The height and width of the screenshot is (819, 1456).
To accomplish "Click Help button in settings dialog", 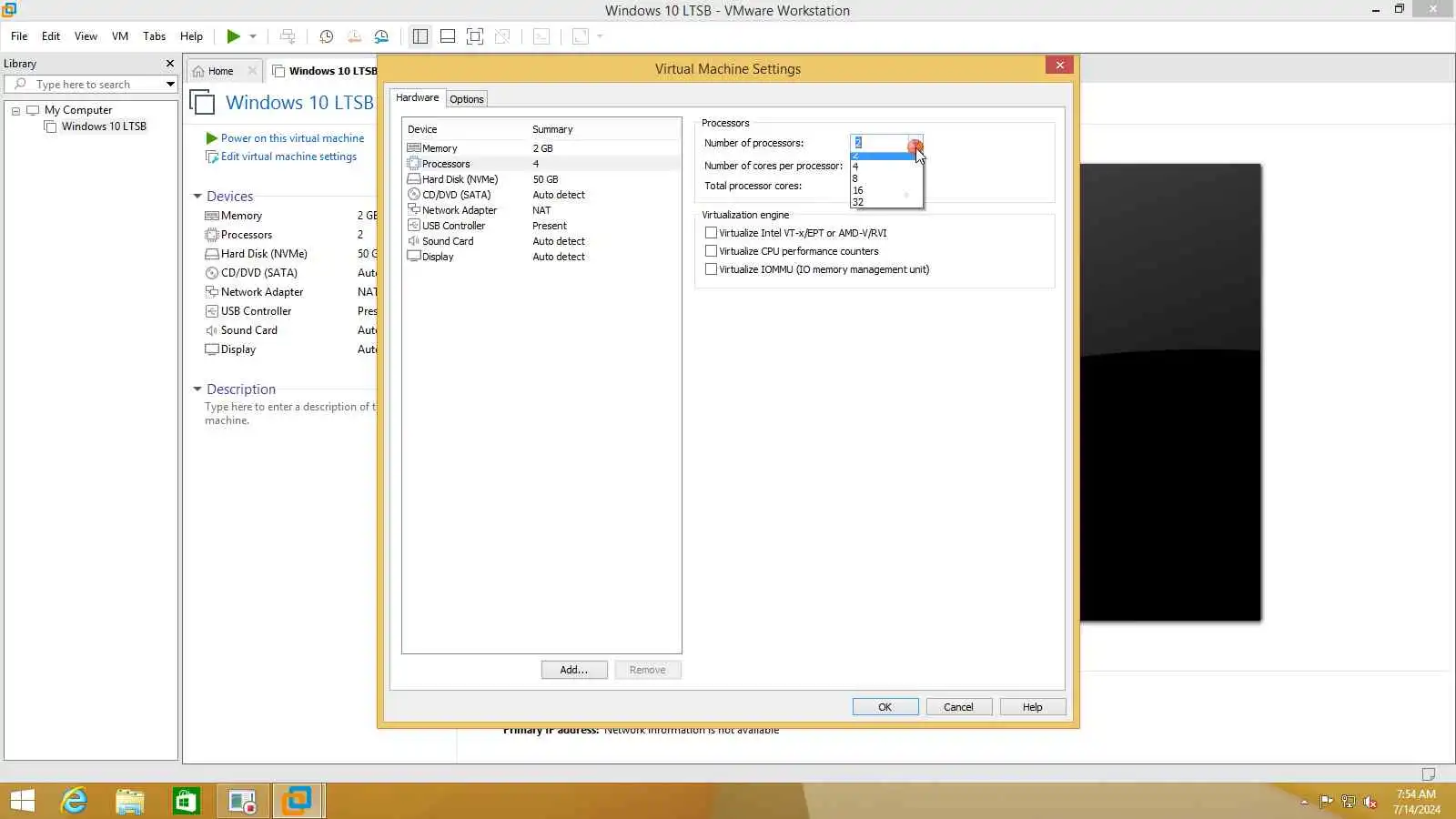I will click(1033, 707).
